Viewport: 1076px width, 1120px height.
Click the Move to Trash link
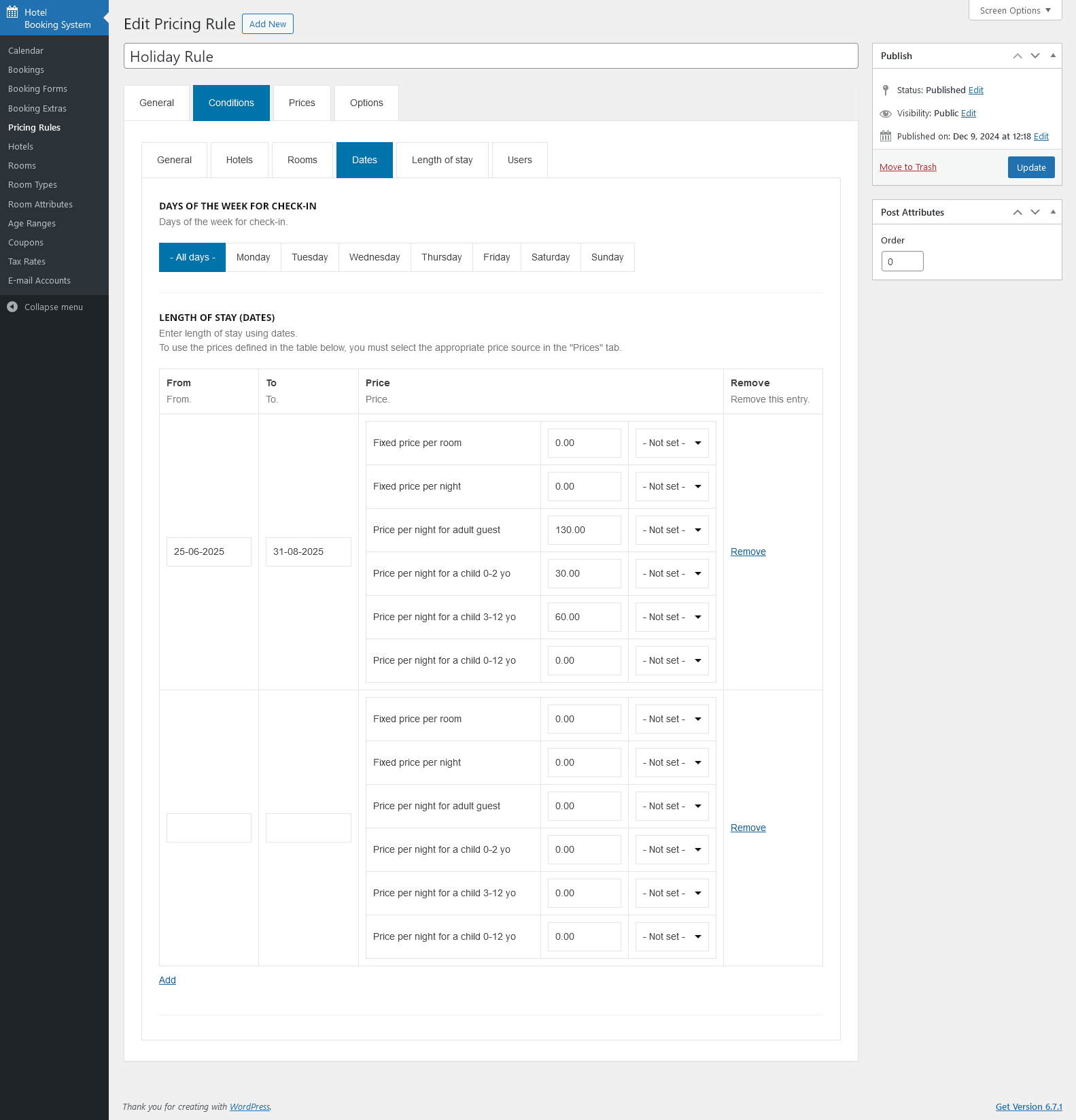point(908,167)
